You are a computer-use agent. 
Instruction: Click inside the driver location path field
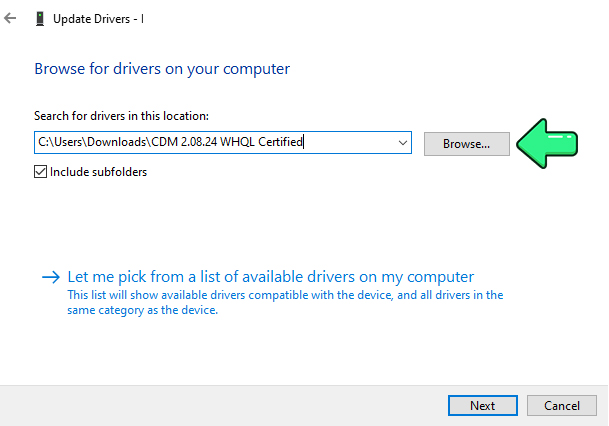click(x=223, y=143)
